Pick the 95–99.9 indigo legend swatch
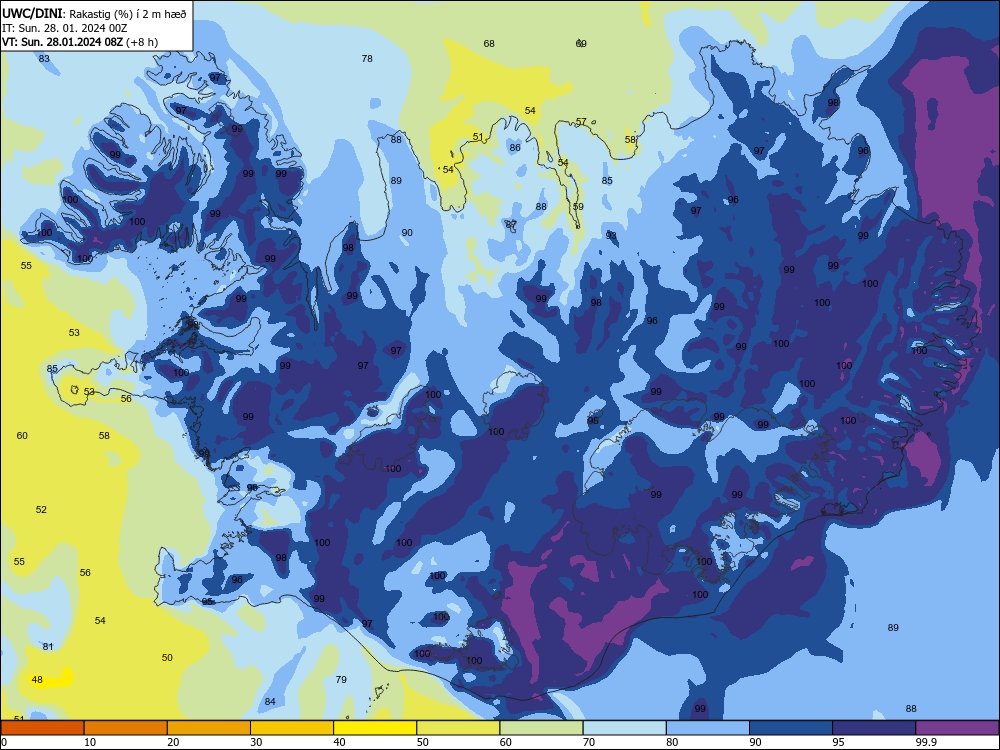The height and width of the screenshot is (750, 1000). 874,728
